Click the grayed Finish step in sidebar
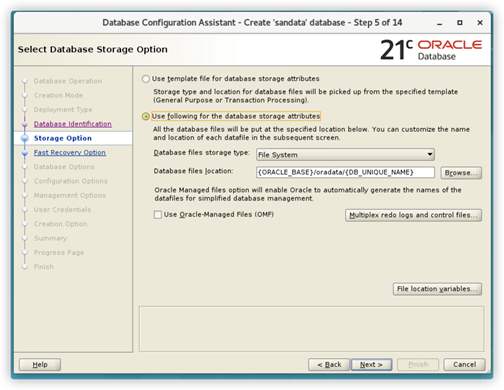Viewport: 504px width, 390px height. tap(44, 267)
